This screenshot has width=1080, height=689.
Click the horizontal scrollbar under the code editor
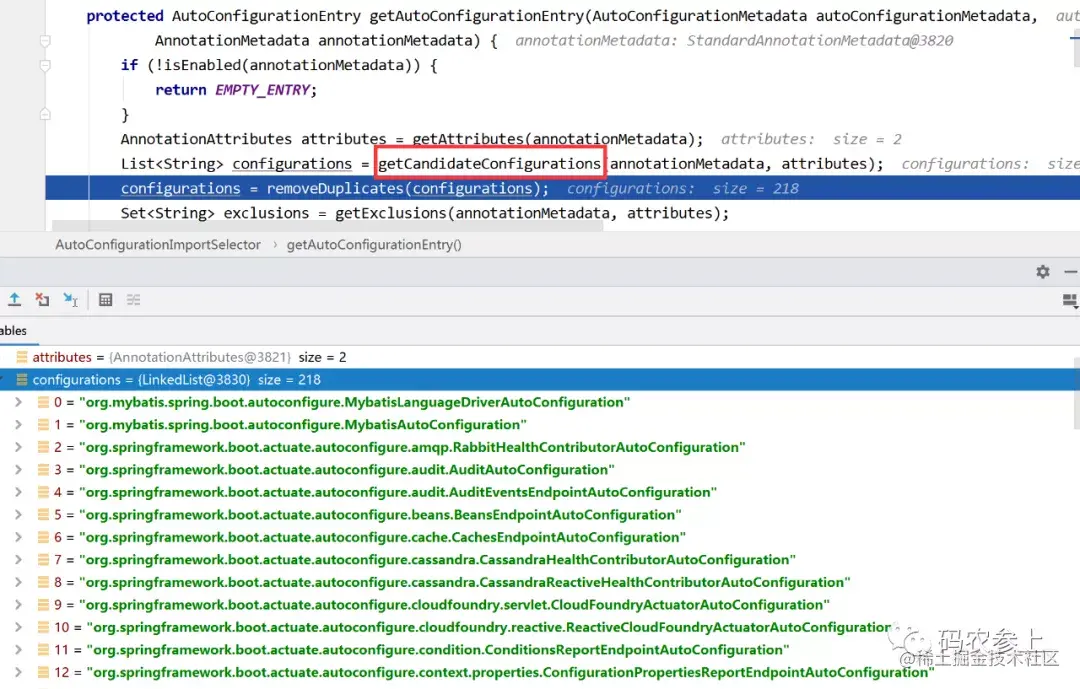click(328, 226)
